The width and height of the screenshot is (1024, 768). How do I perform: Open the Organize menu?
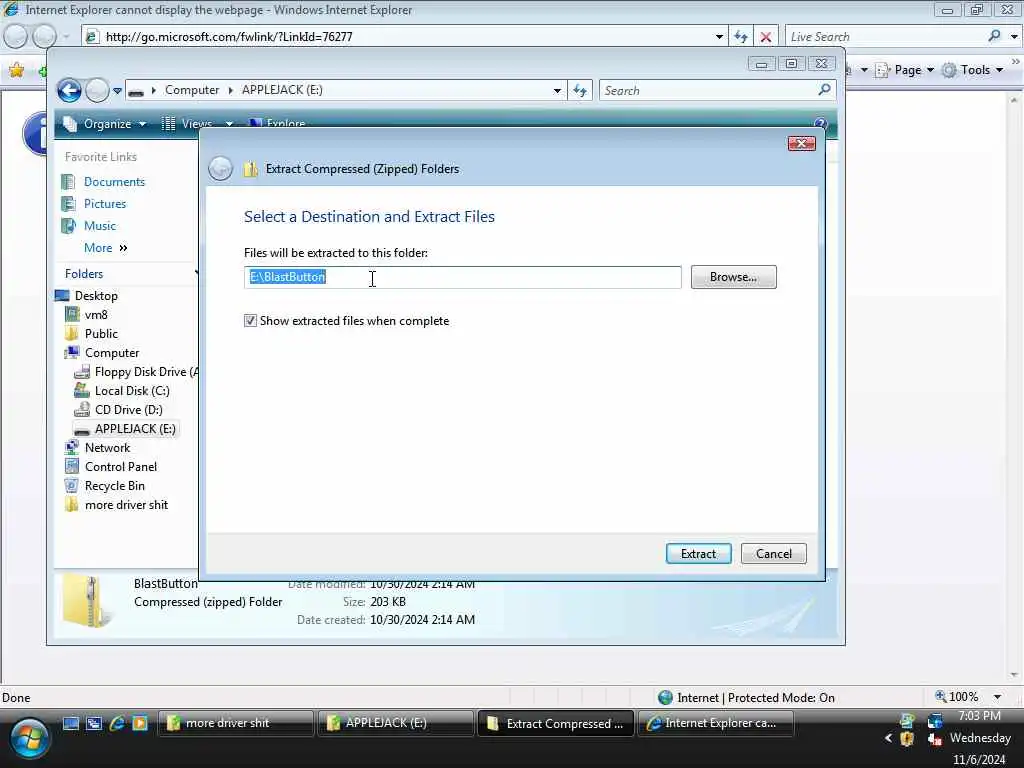click(x=104, y=123)
